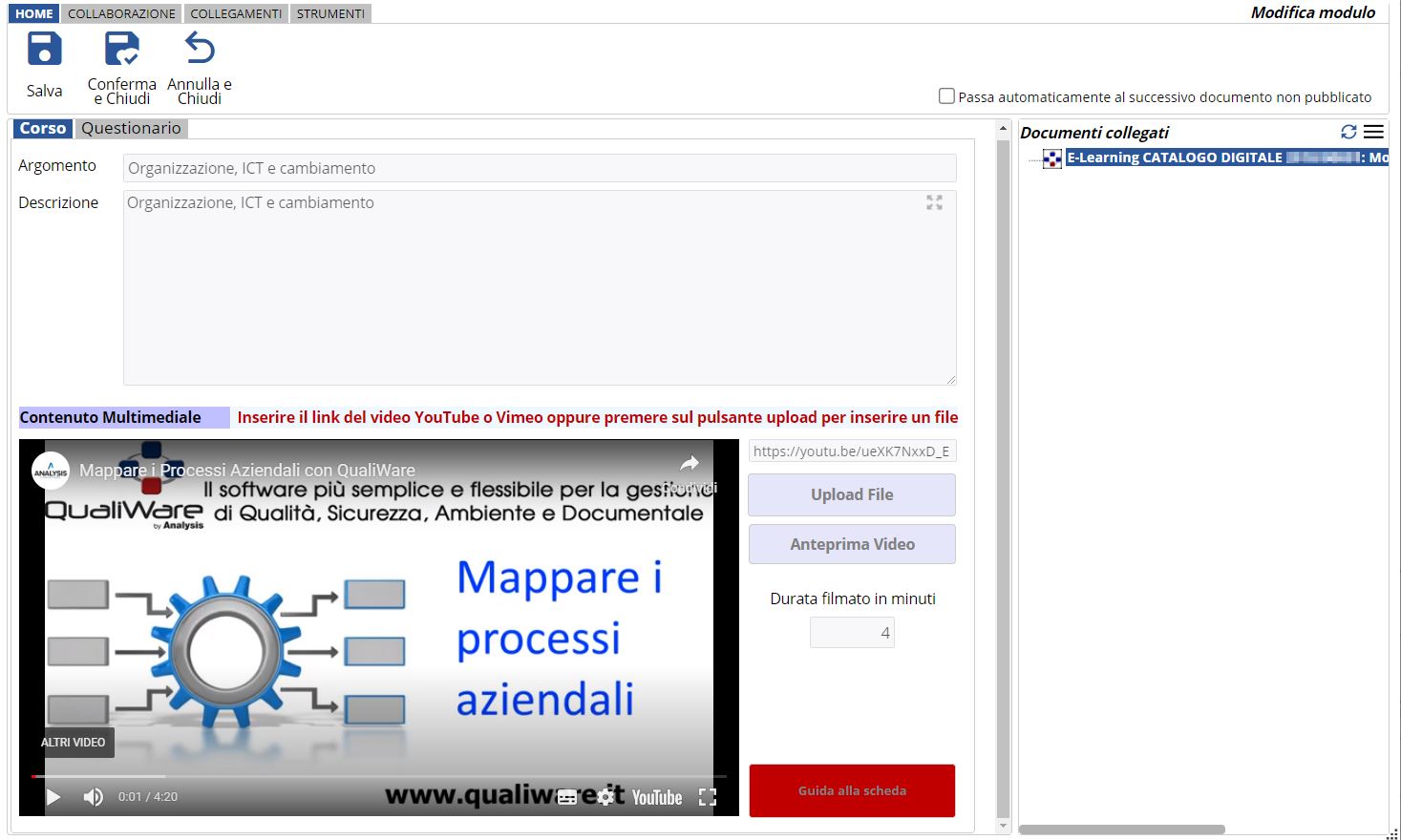The height and width of the screenshot is (840, 1401).
Task: Click the video URL input field
Action: 852,451
